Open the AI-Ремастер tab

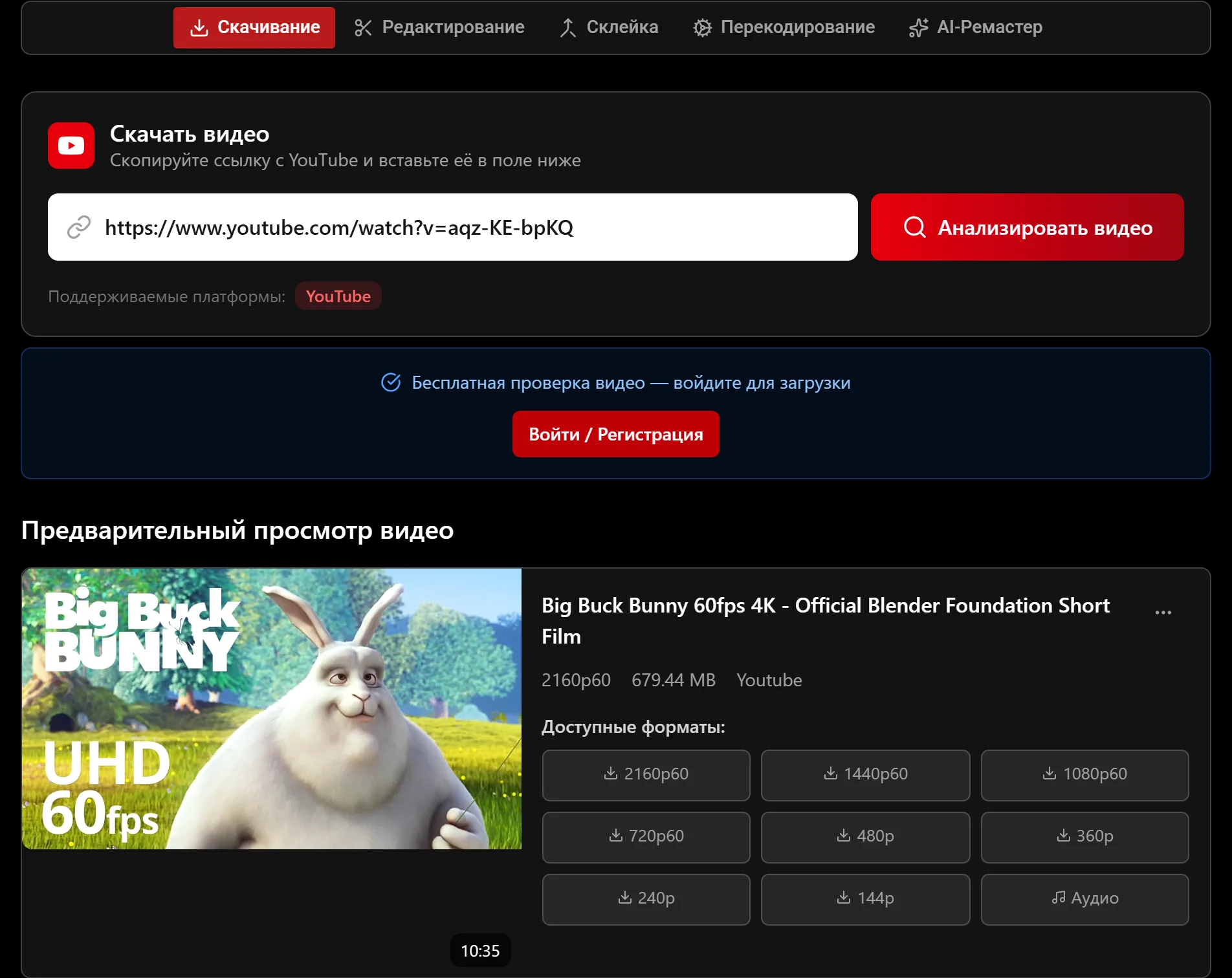click(x=976, y=27)
